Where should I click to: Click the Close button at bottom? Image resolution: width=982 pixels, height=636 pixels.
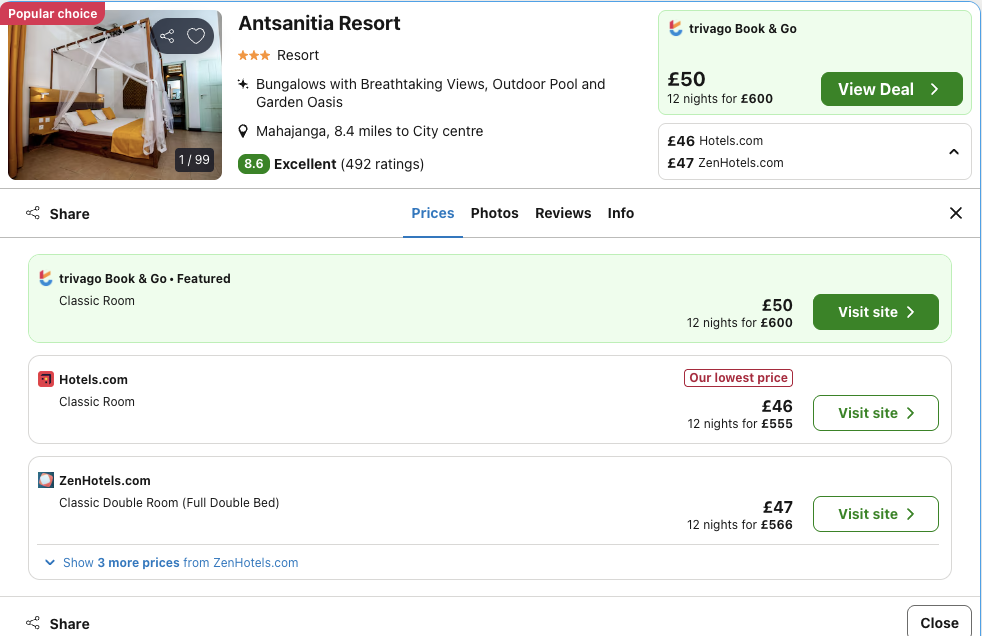coord(938,622)
